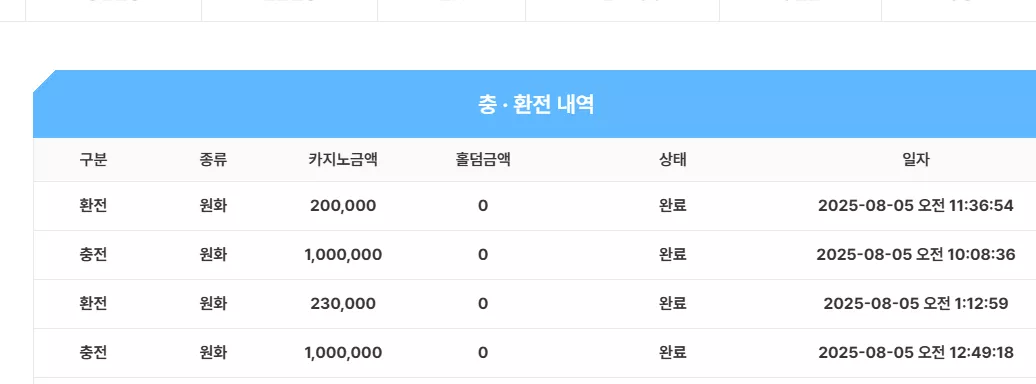Click the 홀덤금액 0 in the 200,000 row

[483, 206]
